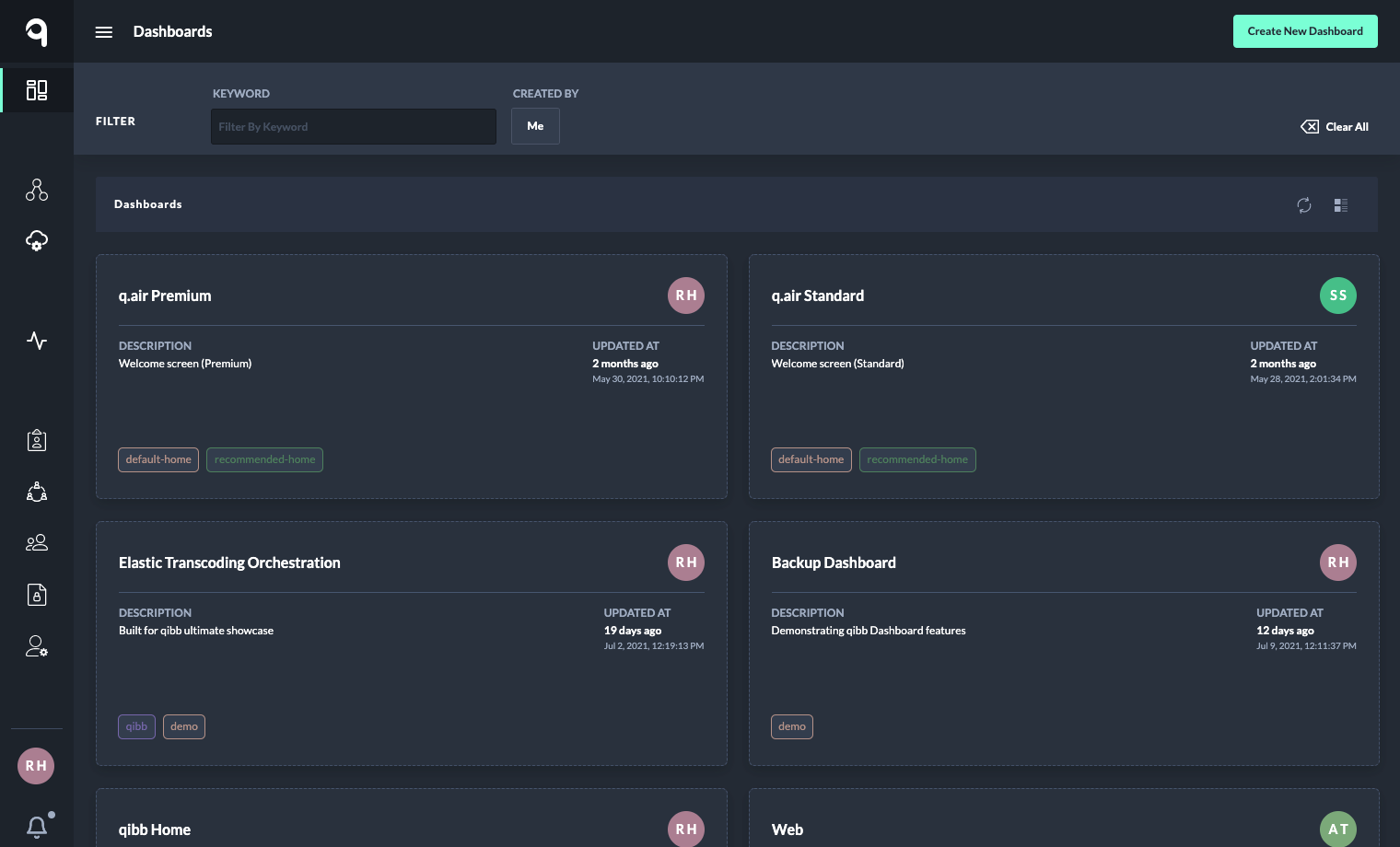Open the activity pulse monitor icon

(x=37, y=341)
